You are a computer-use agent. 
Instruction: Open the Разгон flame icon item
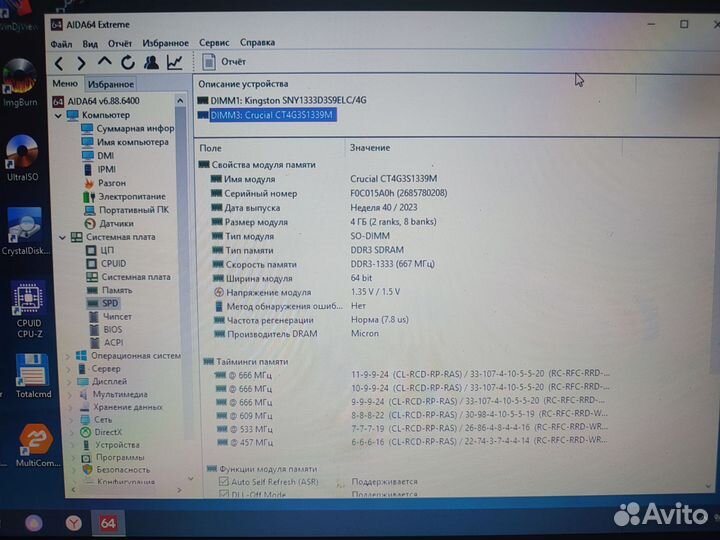(x=88, y=183)
